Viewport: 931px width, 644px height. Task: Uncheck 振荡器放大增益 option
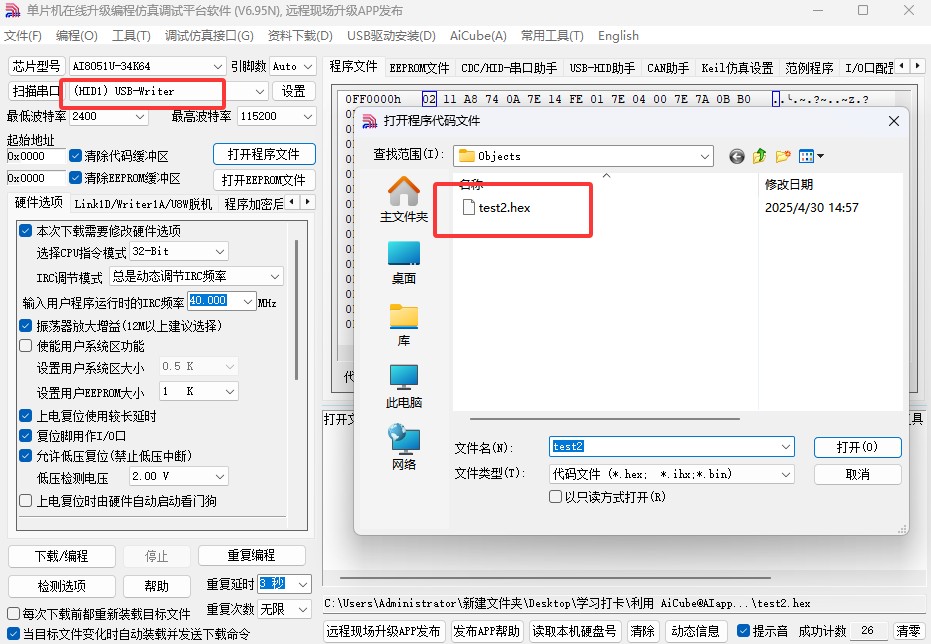point(26,326)
